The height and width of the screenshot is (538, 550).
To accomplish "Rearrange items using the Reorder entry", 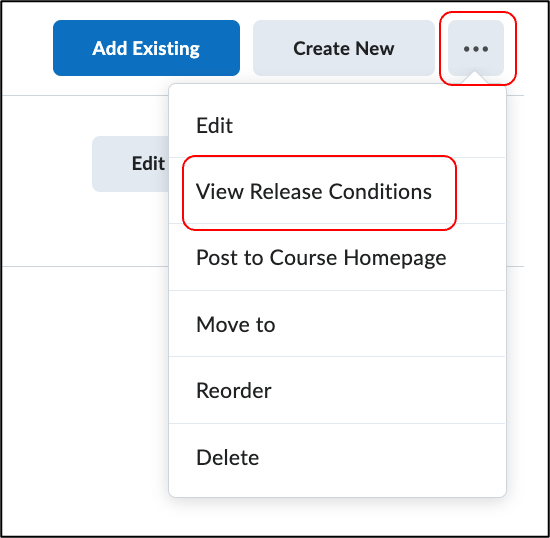I will click(337, 390).
